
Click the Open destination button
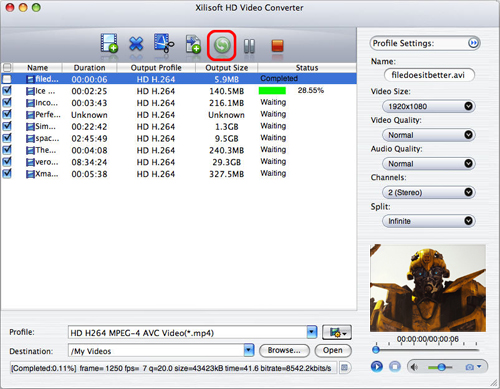333,350
